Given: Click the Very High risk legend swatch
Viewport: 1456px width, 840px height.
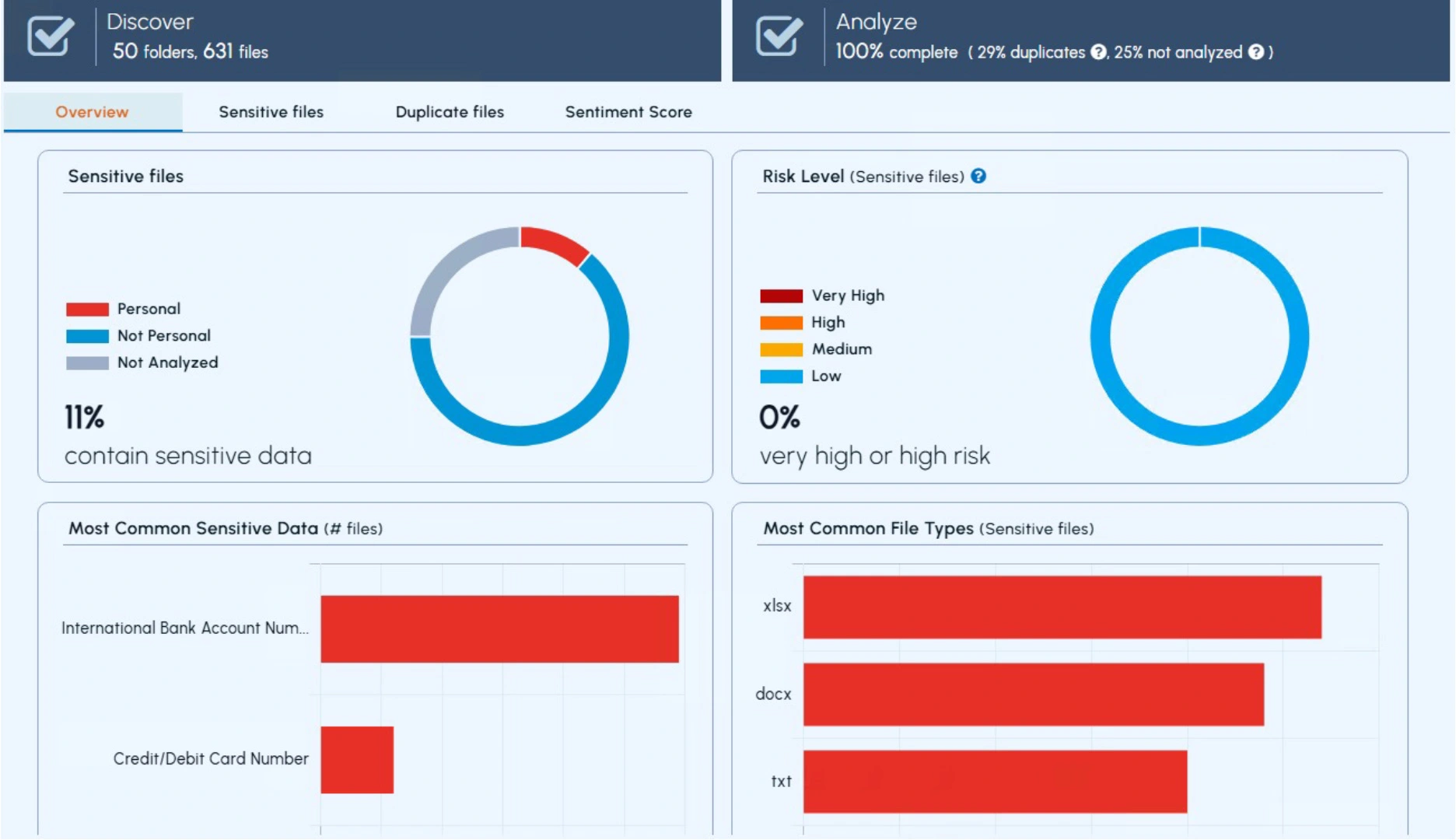Looking at the screenshot, I should click(781, 296).
